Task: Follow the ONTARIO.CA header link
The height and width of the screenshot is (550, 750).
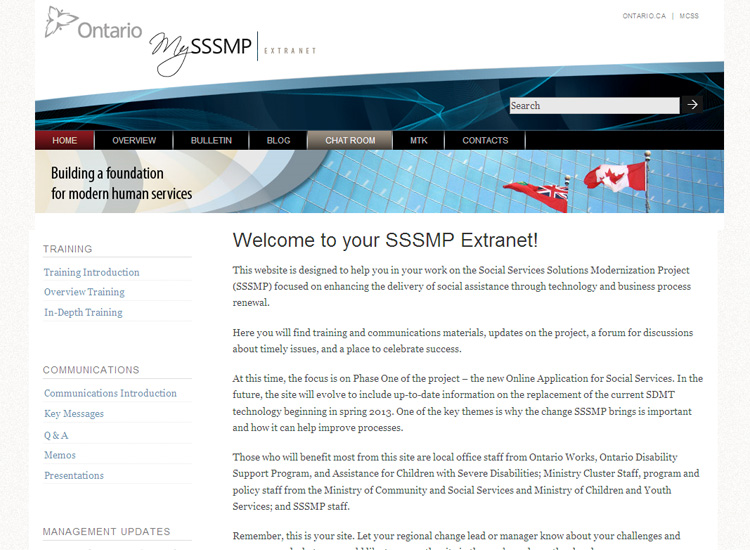Action: [644, 16]
